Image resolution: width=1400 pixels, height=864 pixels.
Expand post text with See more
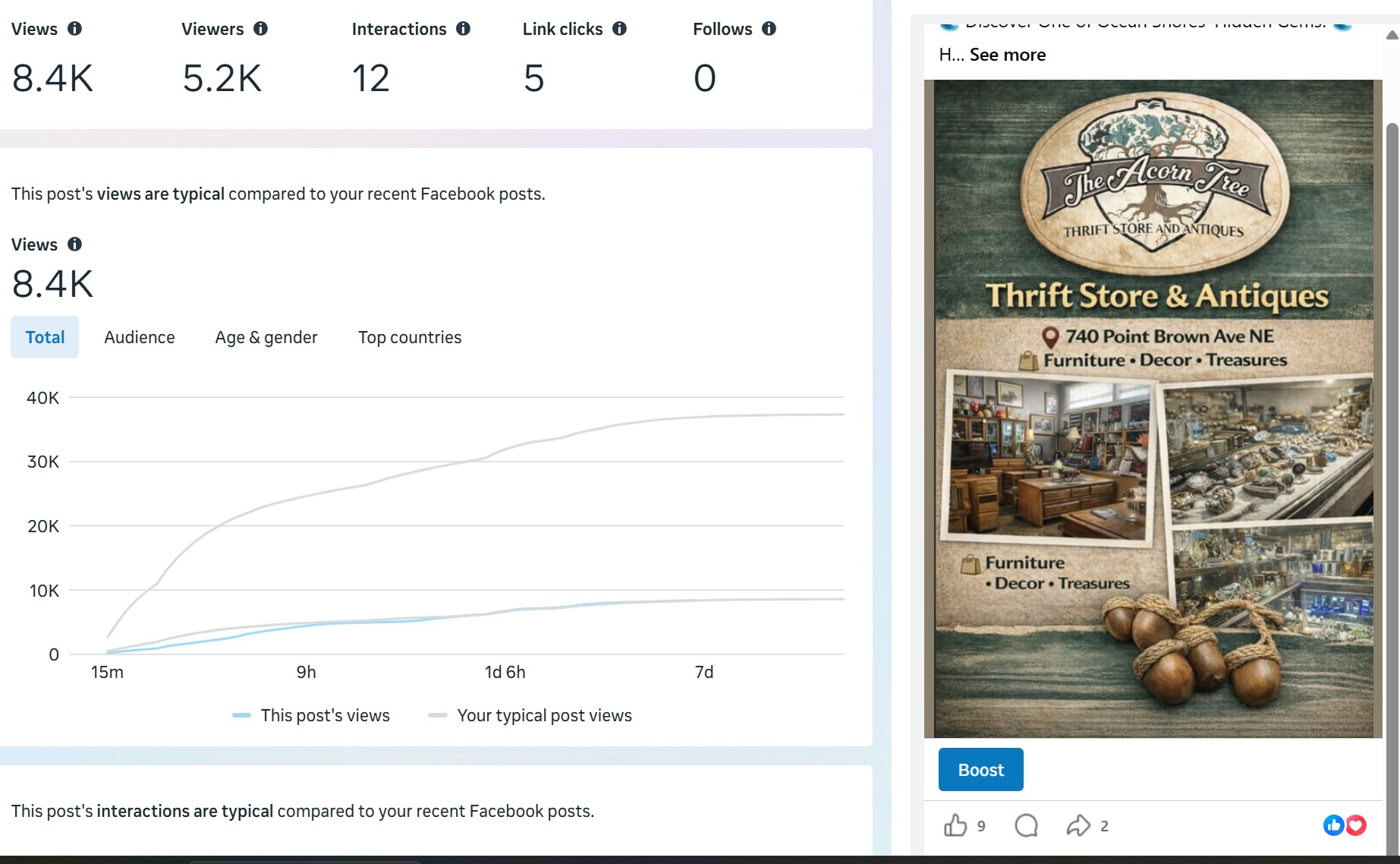1008,55
